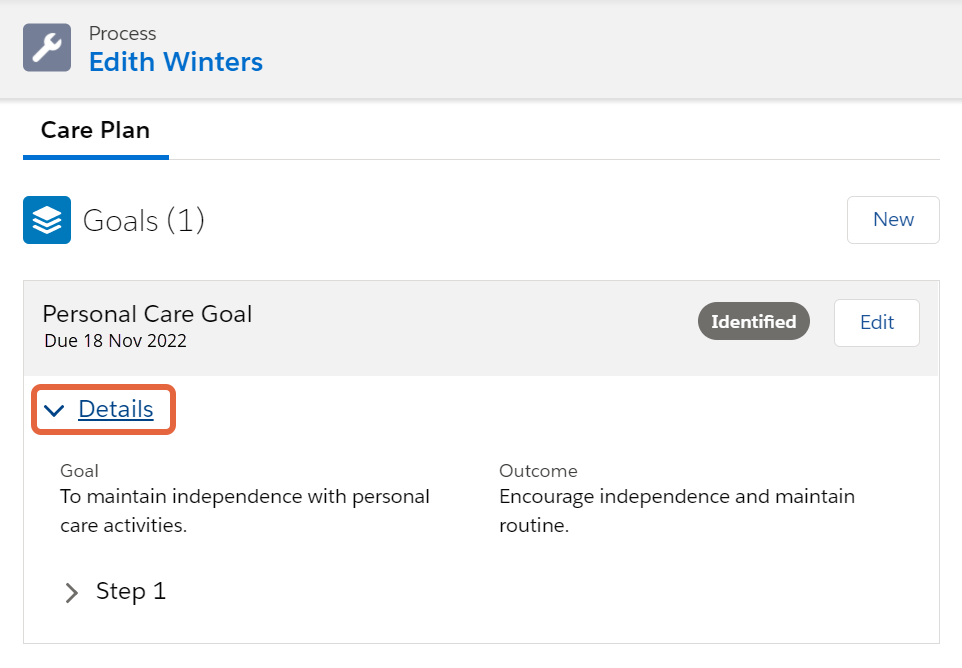Click the Due 18 Nov 2022 date

click(115, 340)
